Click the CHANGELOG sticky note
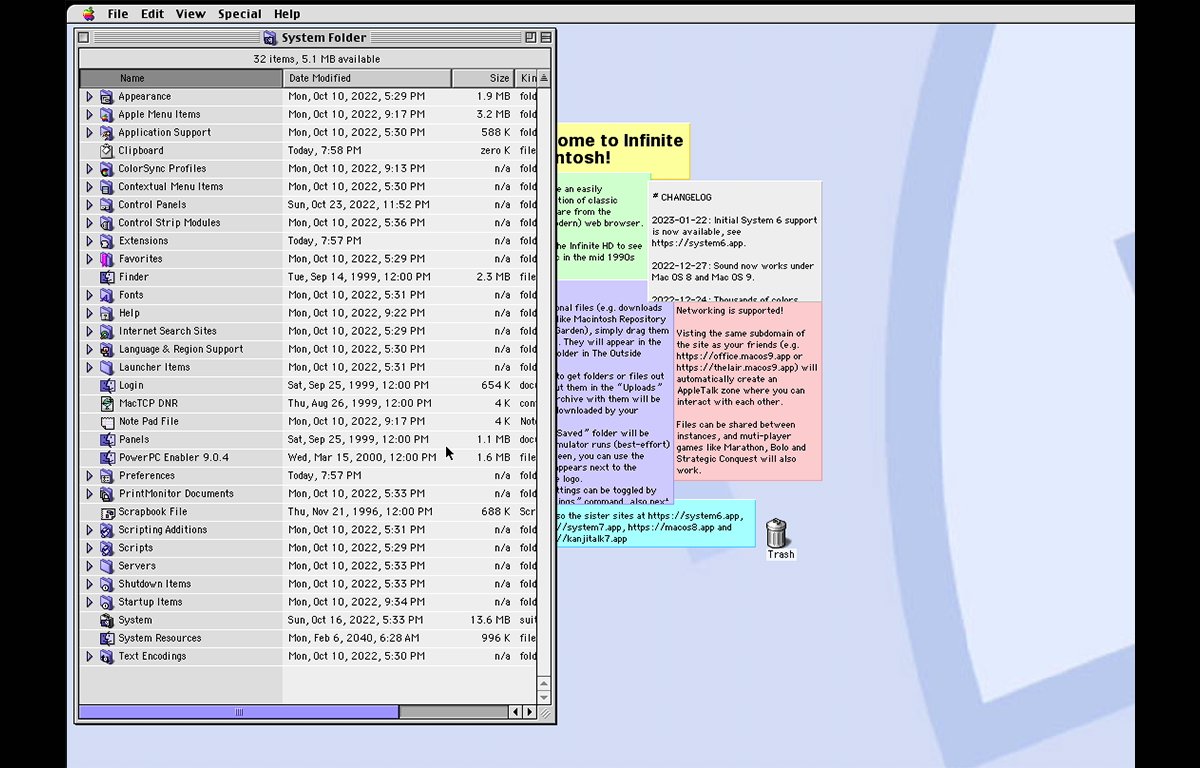The height and width of the screenshot is (768, 1200). click(x=735, y=240)
